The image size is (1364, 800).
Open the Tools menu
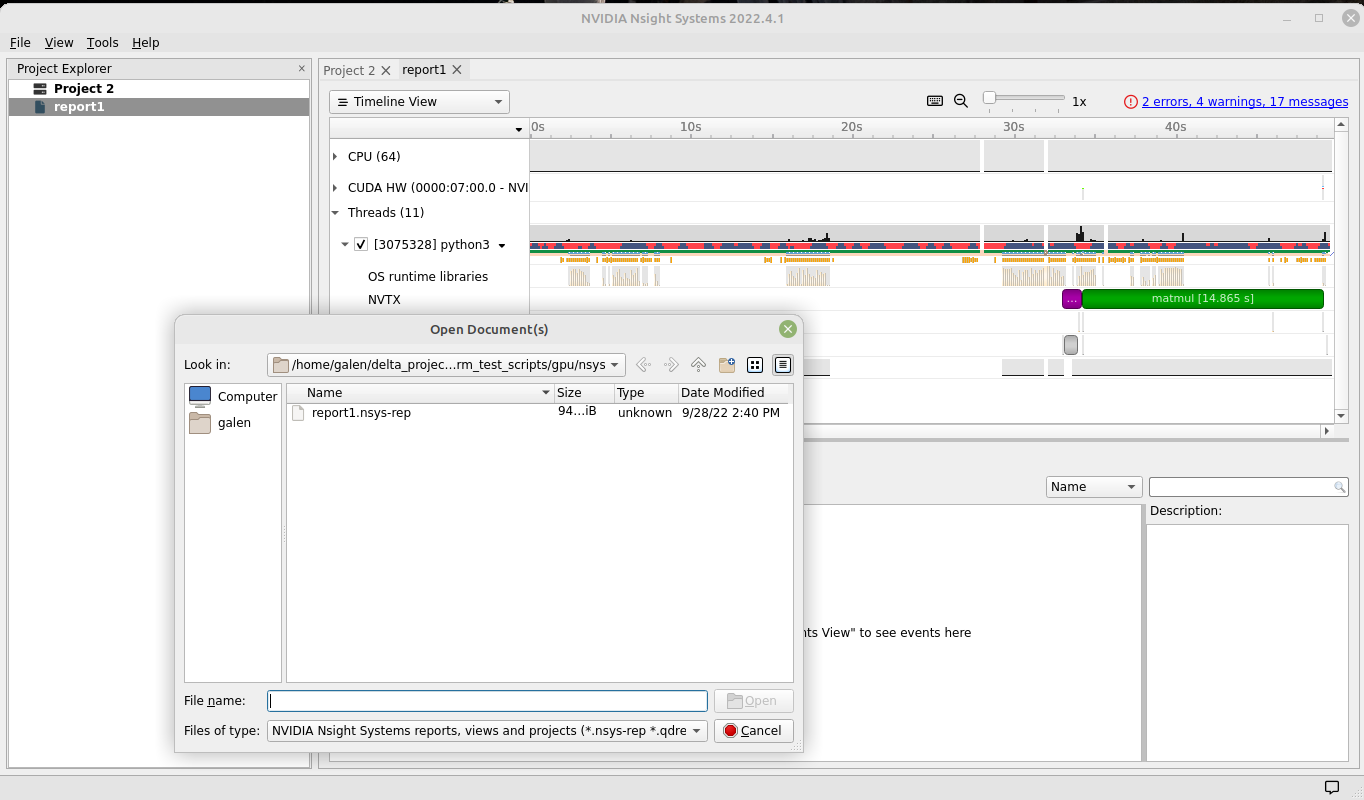(x=102, y=43)
